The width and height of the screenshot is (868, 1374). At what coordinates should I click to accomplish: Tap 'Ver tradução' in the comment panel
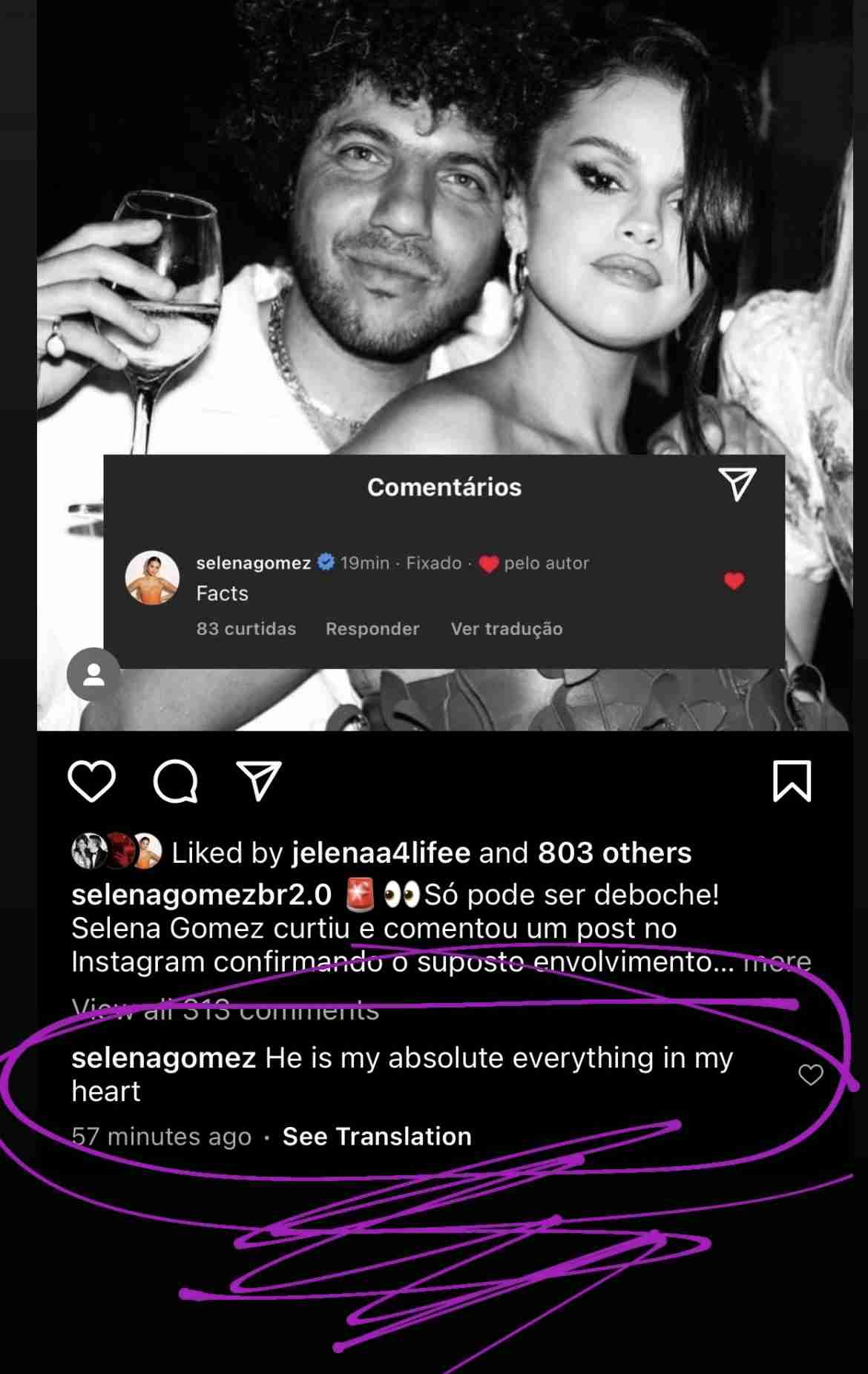pyautogui.click(x=507, y=629)
